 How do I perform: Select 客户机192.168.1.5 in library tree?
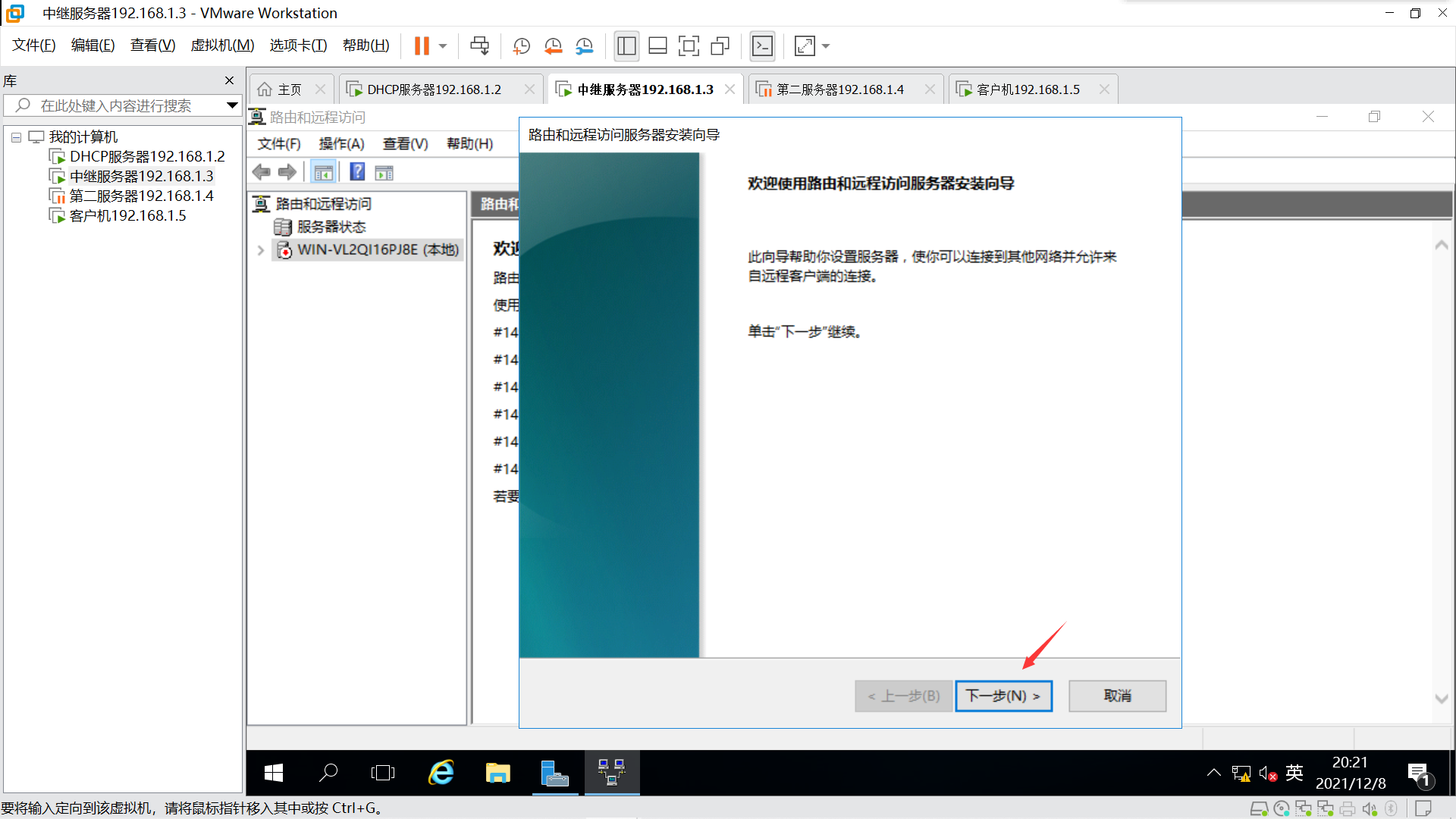click(x=127, y=216)
